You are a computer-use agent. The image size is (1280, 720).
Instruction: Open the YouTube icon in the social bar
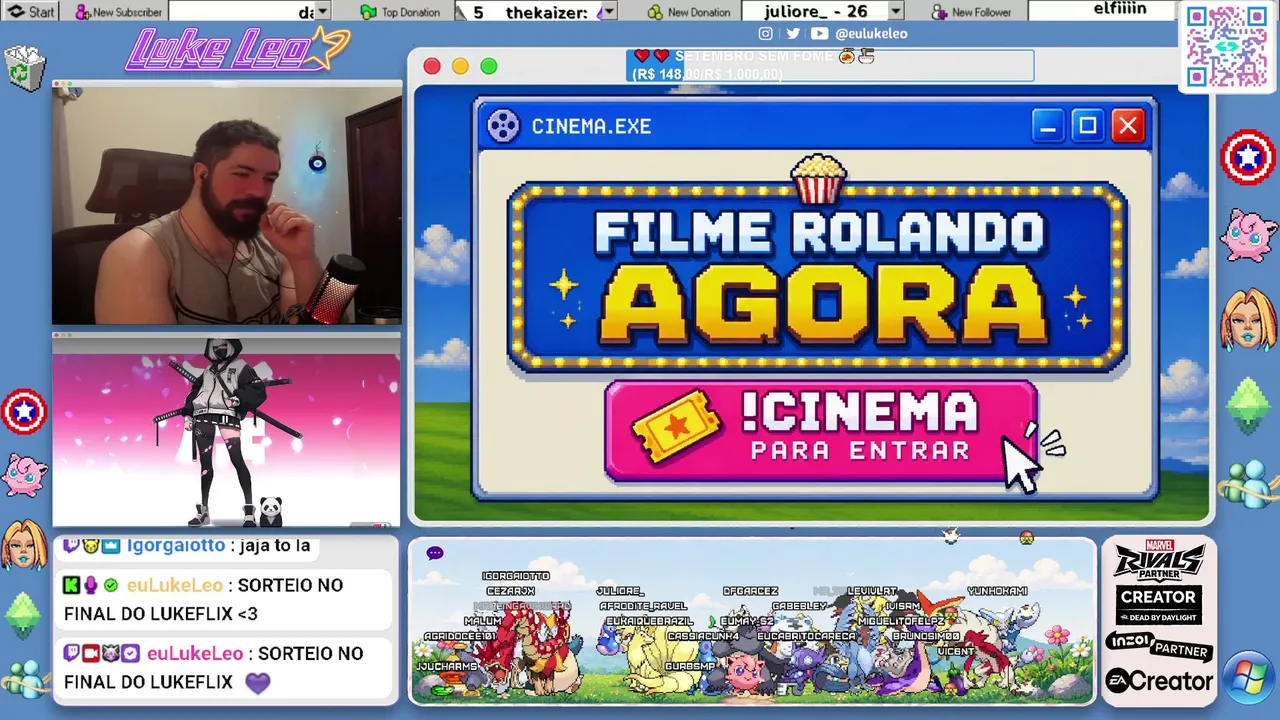pos(820,33)
